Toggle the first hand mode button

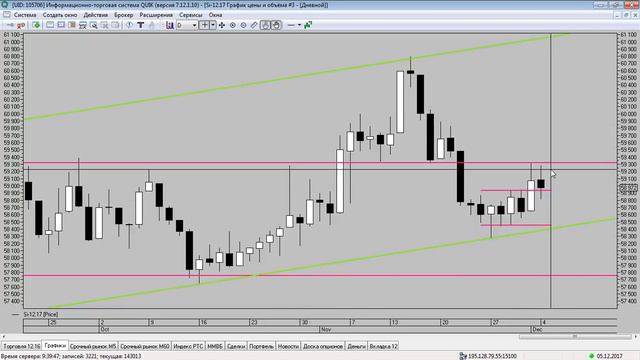point(265,25)
